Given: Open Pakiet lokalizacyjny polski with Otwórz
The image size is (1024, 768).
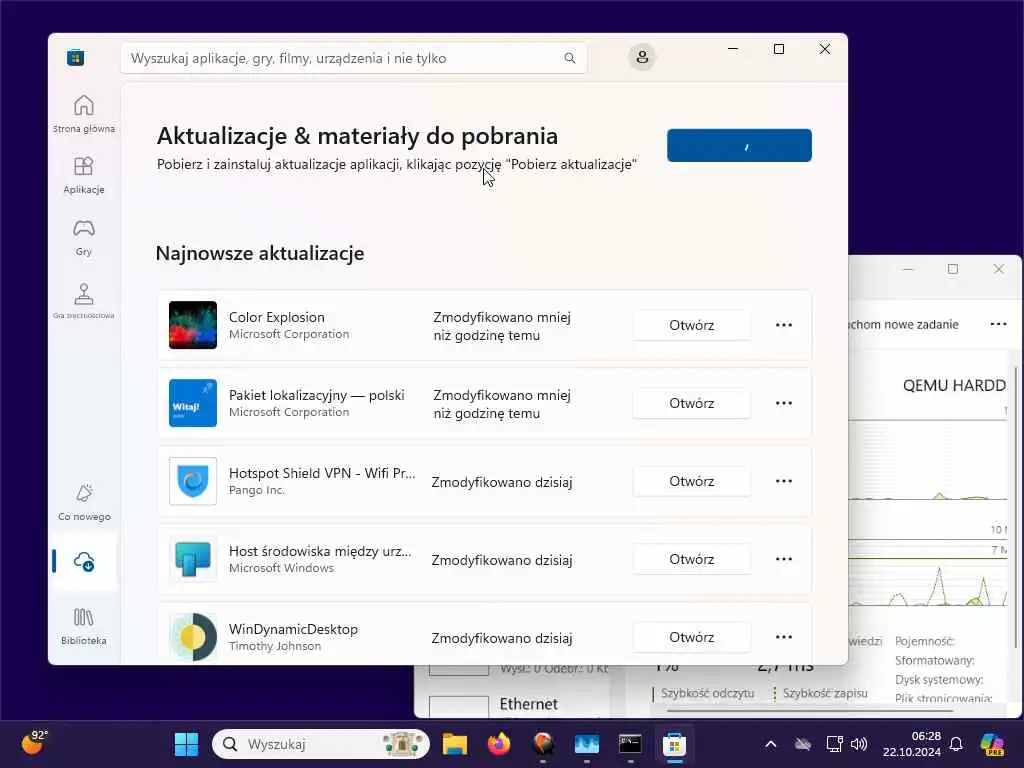Looking at the screenshot, I should coord(692,403).
